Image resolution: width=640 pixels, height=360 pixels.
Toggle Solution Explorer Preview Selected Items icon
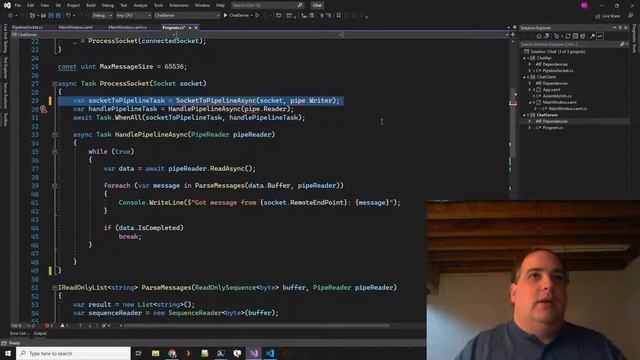point(600,36)
